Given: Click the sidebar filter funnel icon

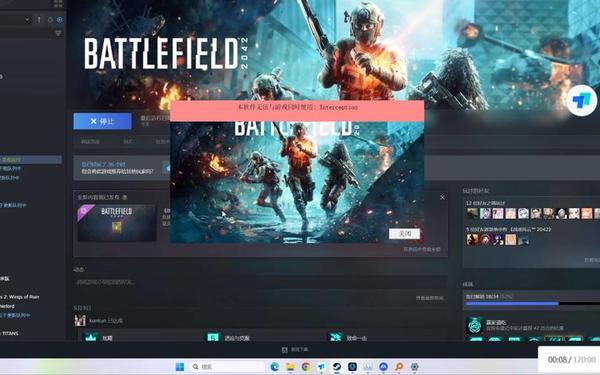Looking at the screenshot, I should tap(58, 33).
